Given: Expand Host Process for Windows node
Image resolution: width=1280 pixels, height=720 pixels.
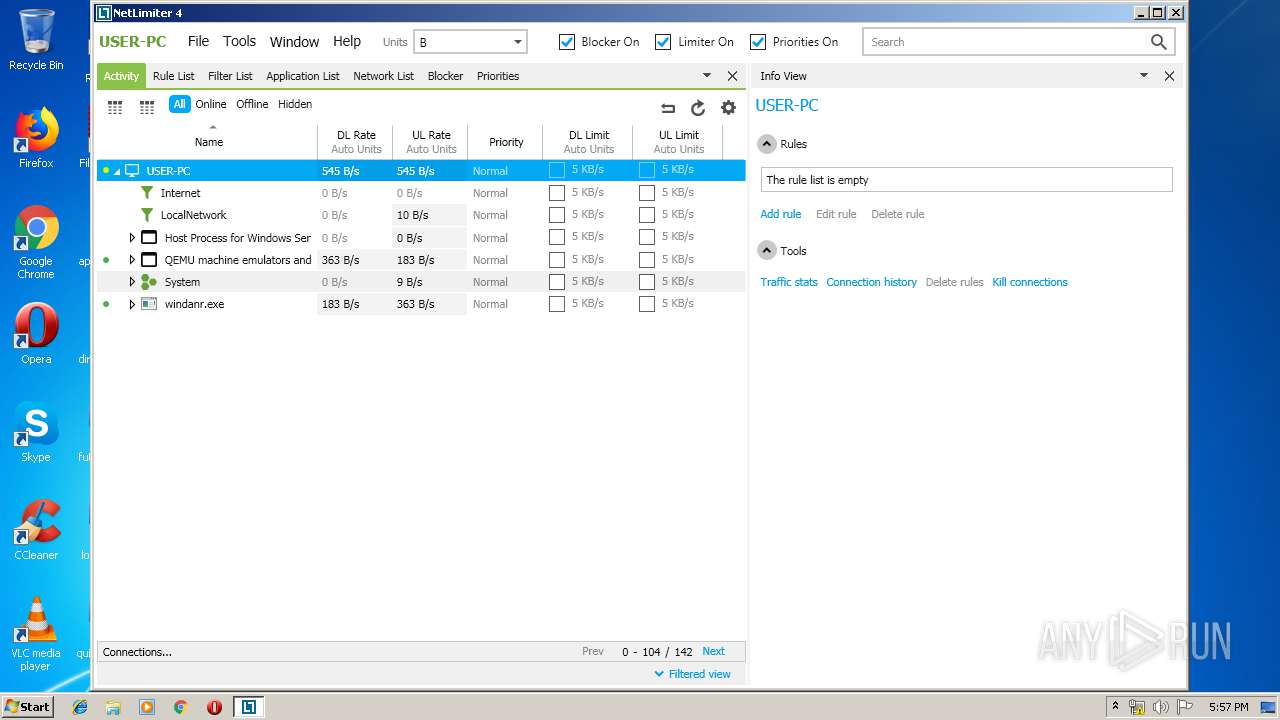Looking at the screenshot, I should pos(132,238).
